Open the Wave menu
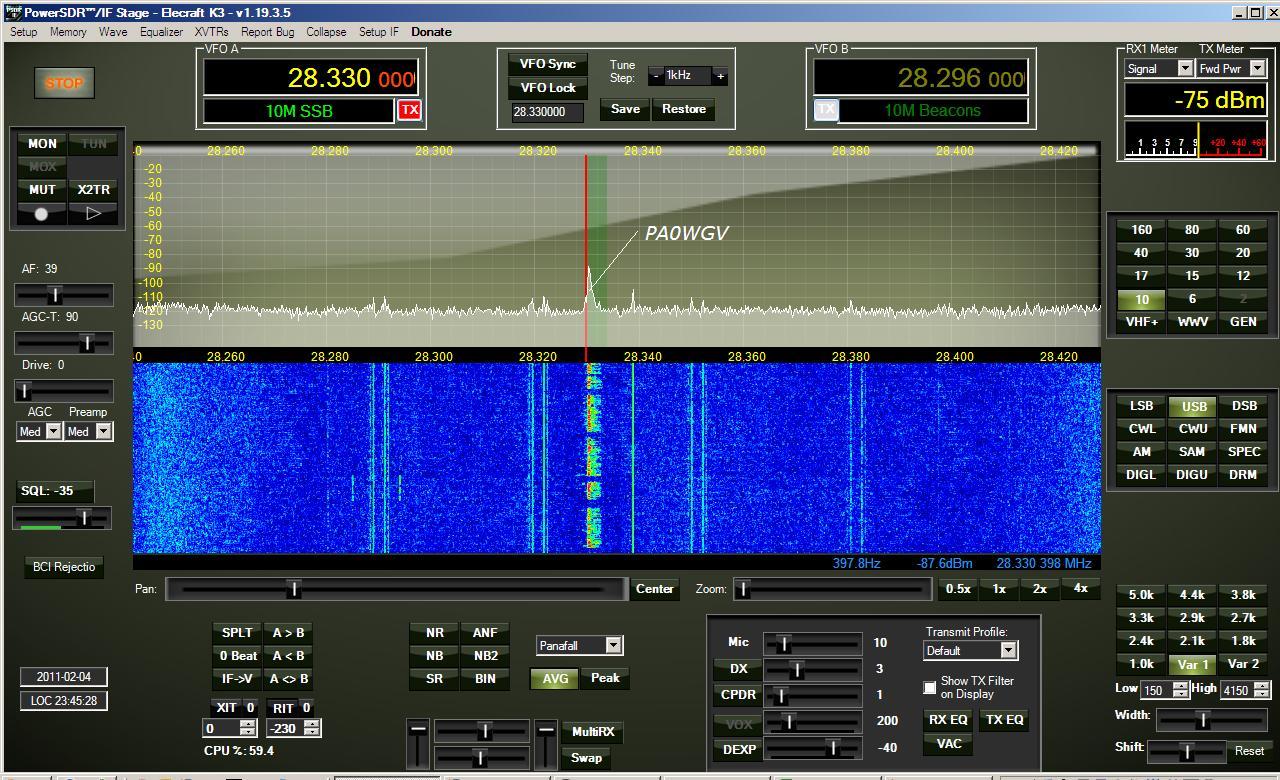The height and width of the screenshot is (780, 1280). pos(113,32)
